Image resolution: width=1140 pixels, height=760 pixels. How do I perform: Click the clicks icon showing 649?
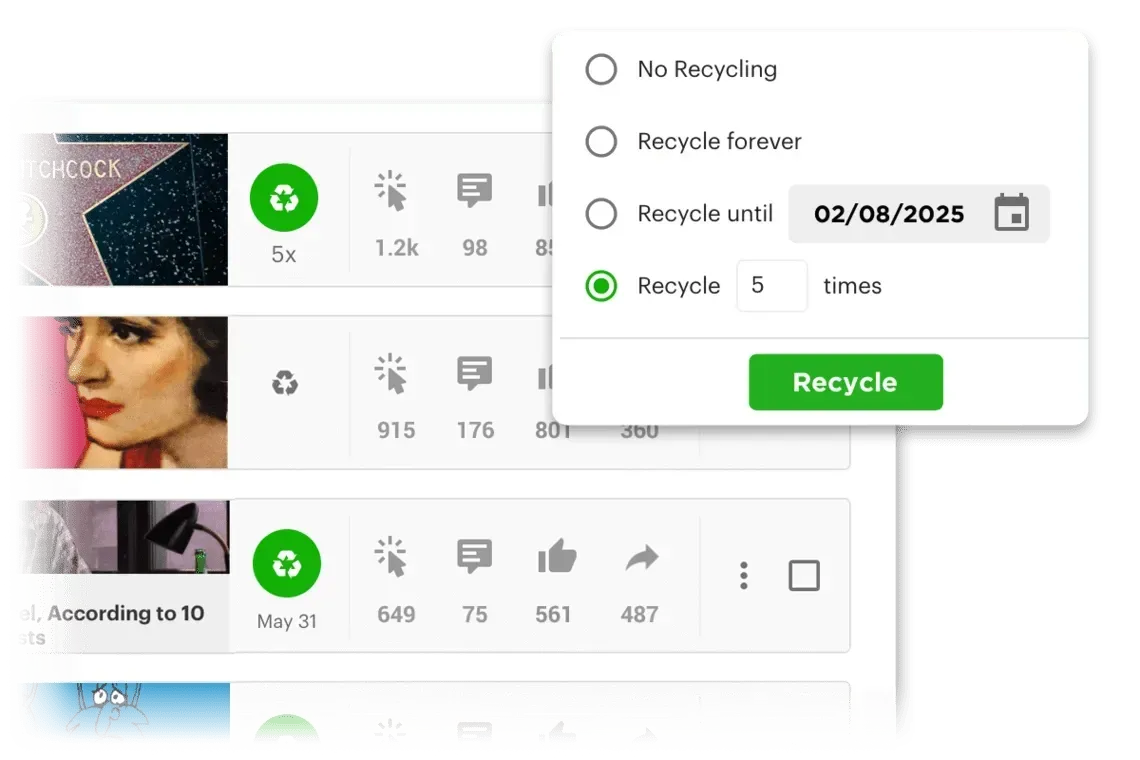click(x=394, y=555)
